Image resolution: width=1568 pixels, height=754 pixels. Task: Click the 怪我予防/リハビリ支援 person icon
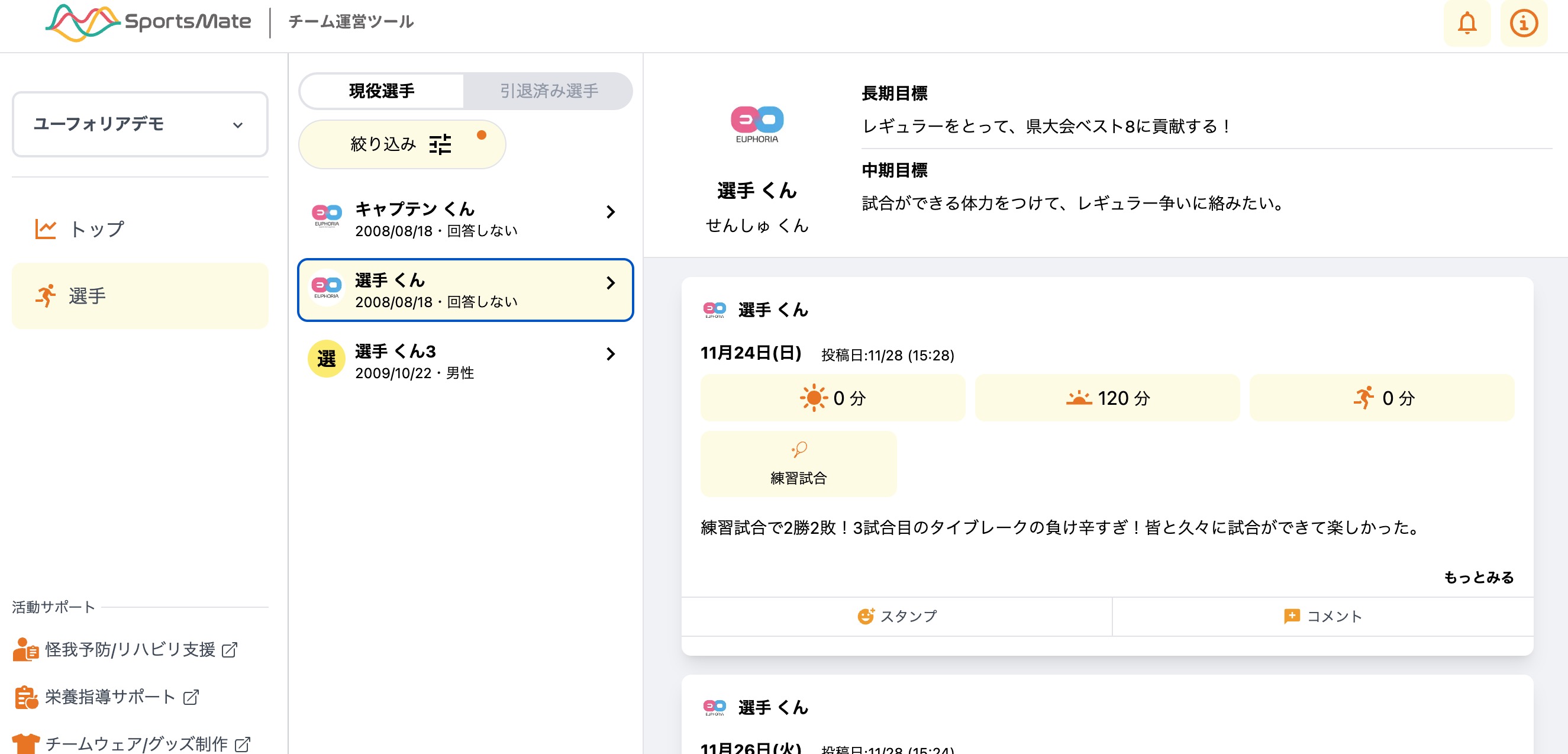pyautogui.click(x=25, y=650)
